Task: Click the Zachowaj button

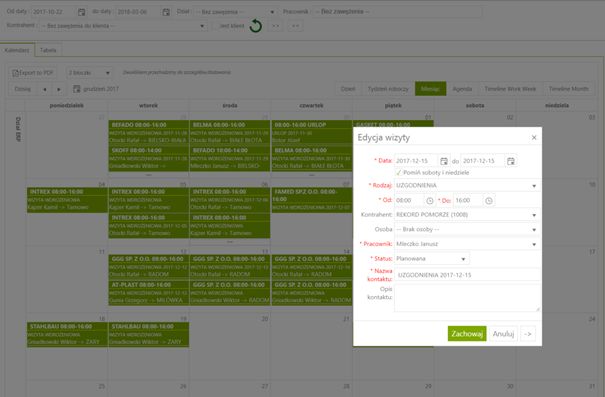Action: coord(467,334)
